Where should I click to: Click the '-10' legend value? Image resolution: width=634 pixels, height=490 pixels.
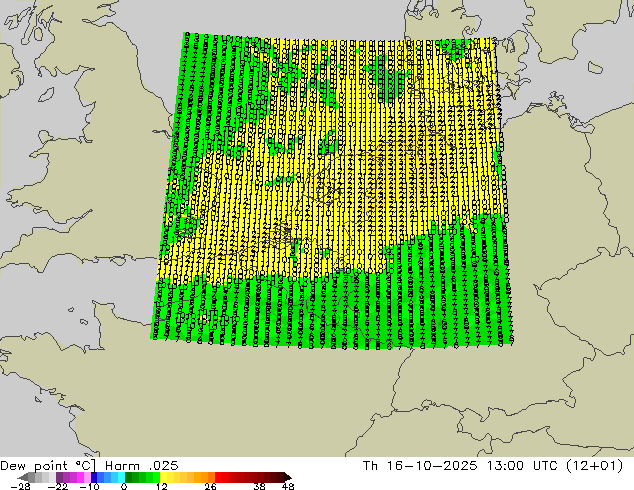(90, 486)
